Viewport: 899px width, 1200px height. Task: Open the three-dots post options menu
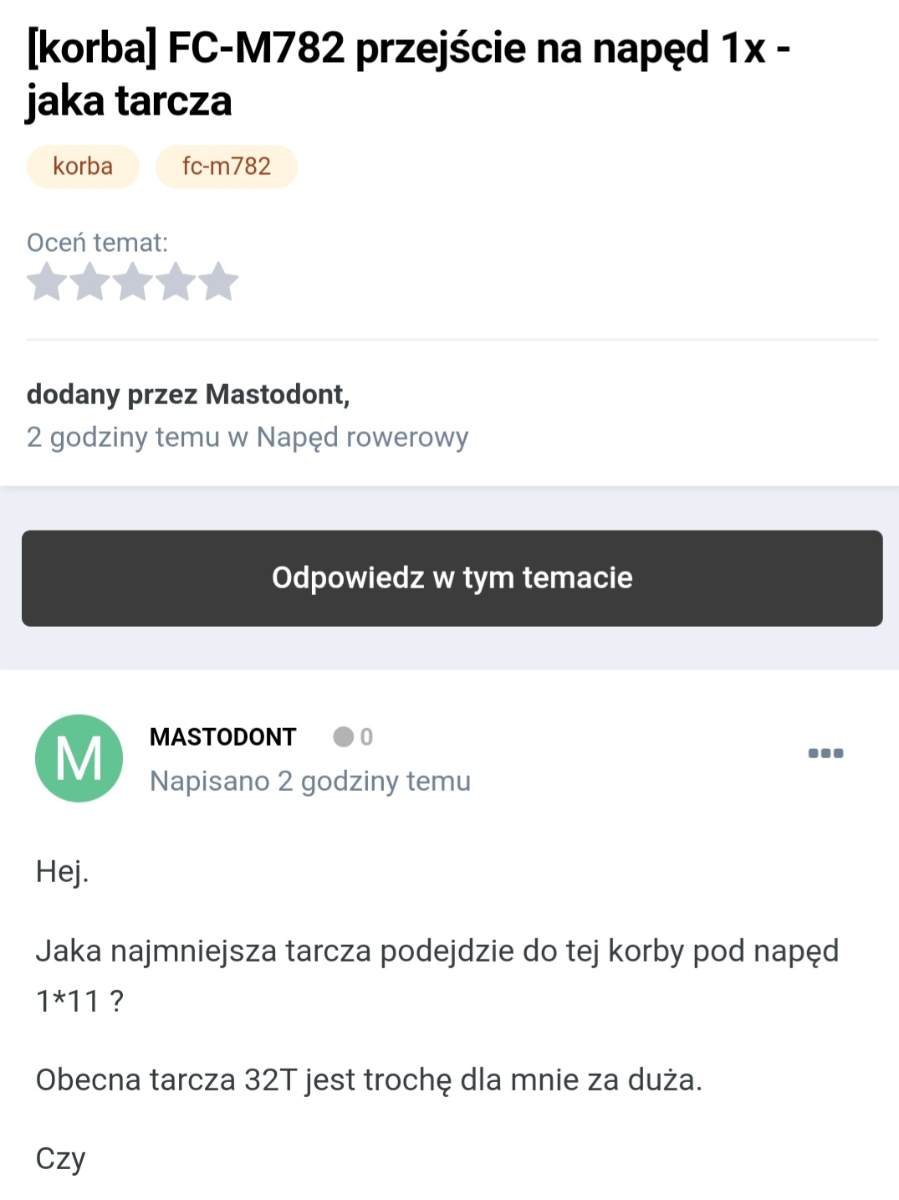tap(826, 753)
